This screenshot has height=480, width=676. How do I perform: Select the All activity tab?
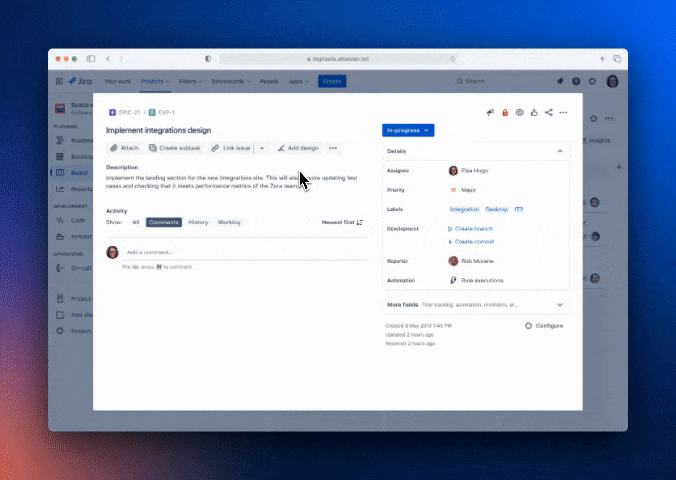136,222
